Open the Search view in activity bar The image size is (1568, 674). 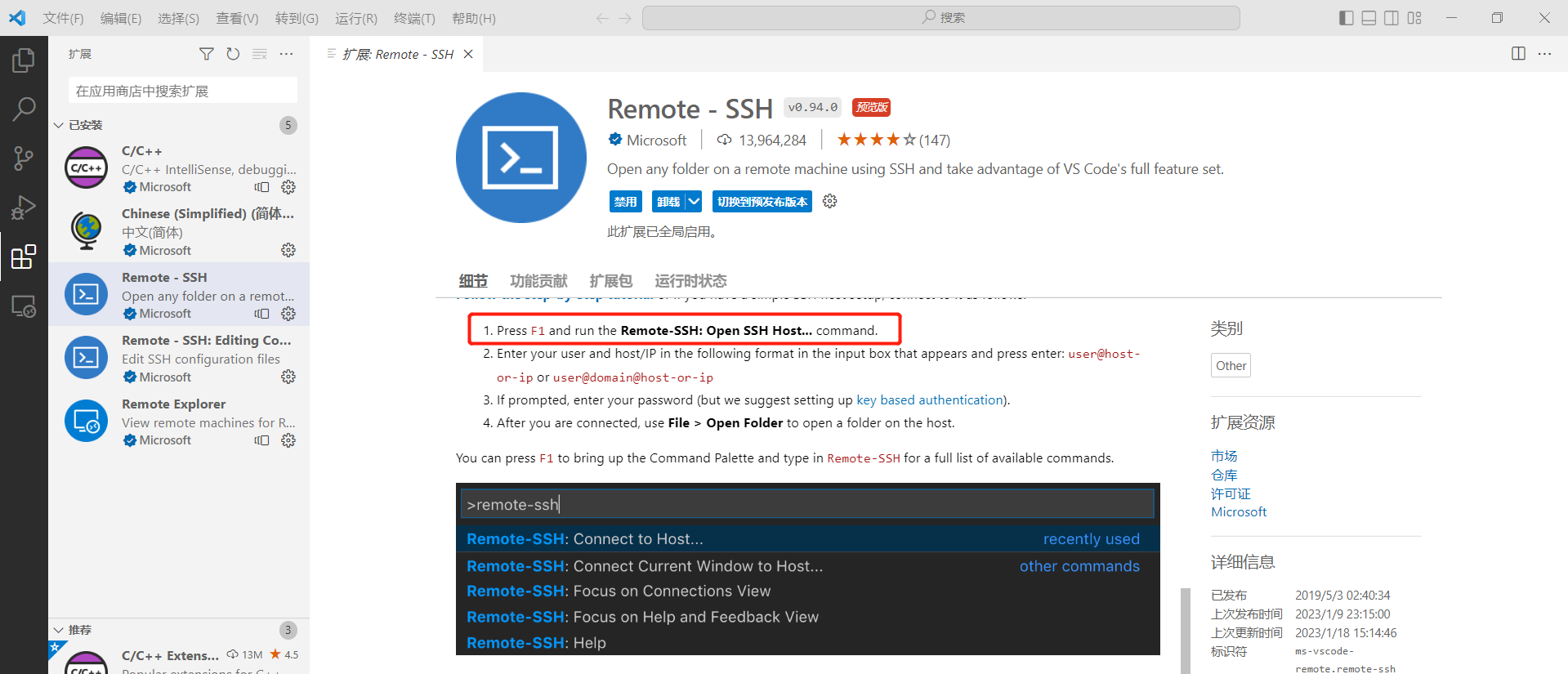point(24,109)
